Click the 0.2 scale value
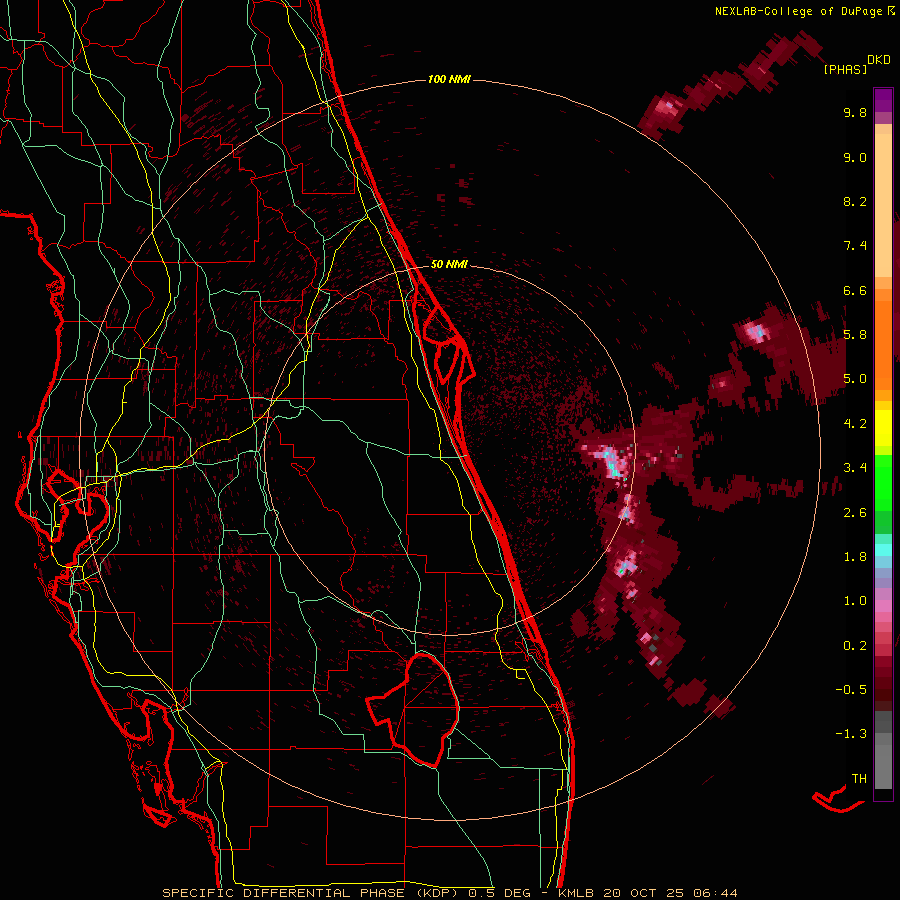Screen dimensions: 900x900 click(x=855, y=646)
